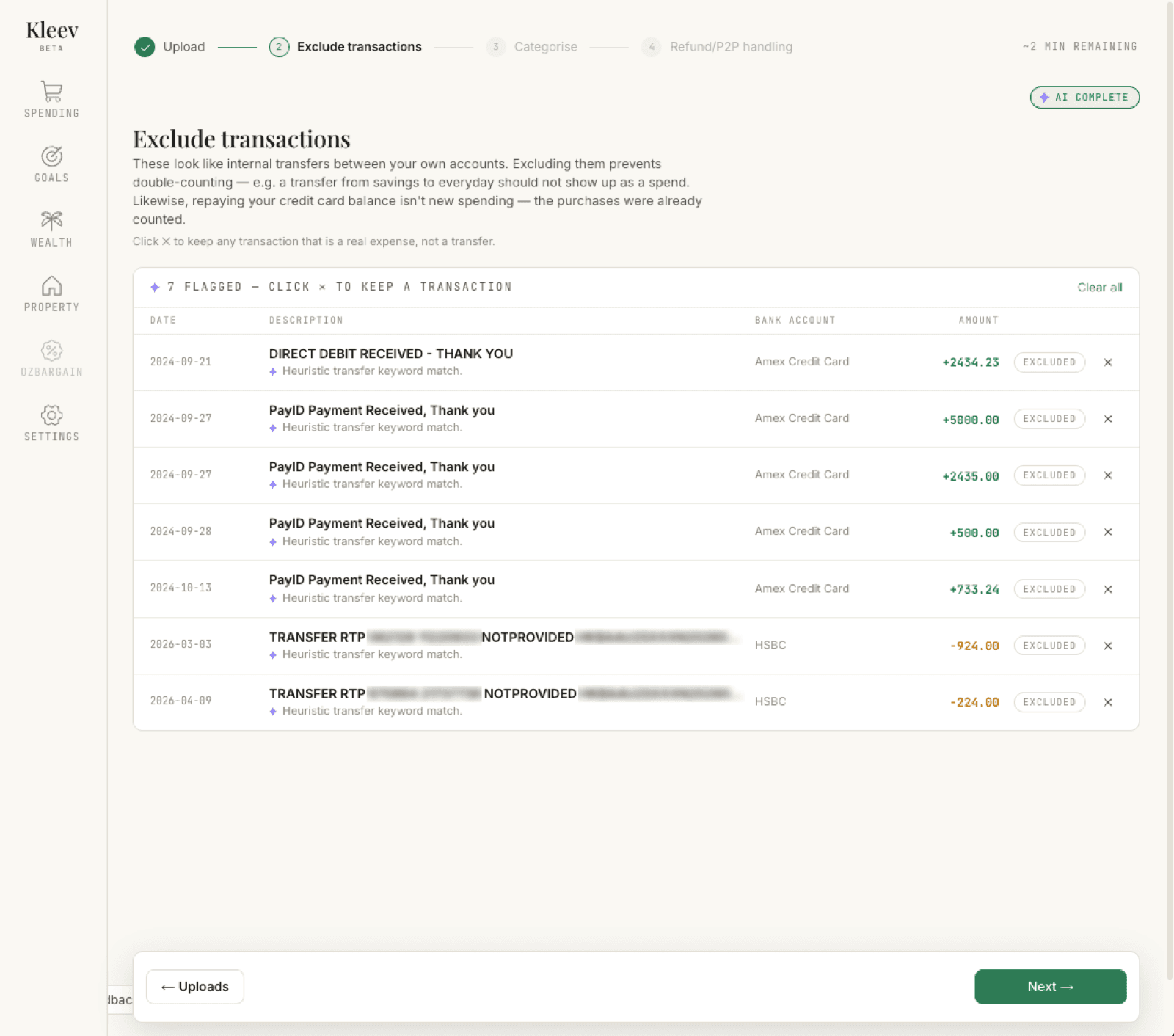
Task: Click the step 3 circle for Categorise
Action: click(x=496, y=47)
